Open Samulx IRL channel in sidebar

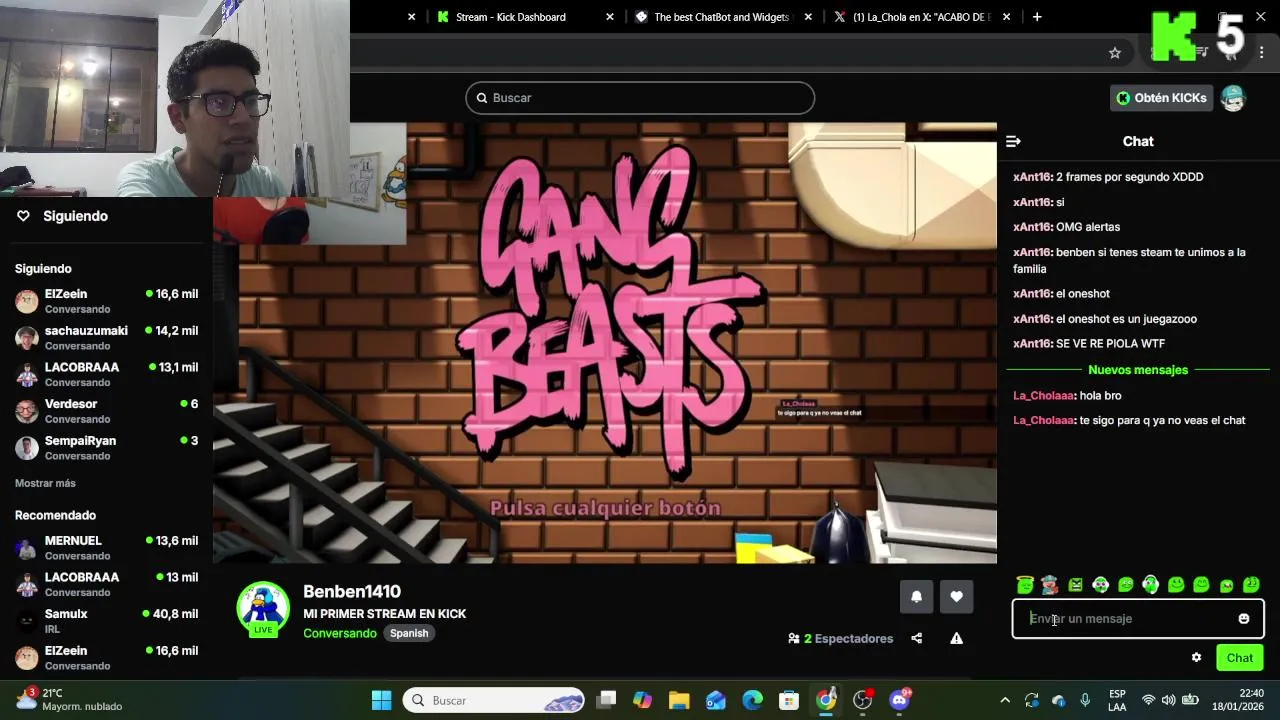pos(107,621)
